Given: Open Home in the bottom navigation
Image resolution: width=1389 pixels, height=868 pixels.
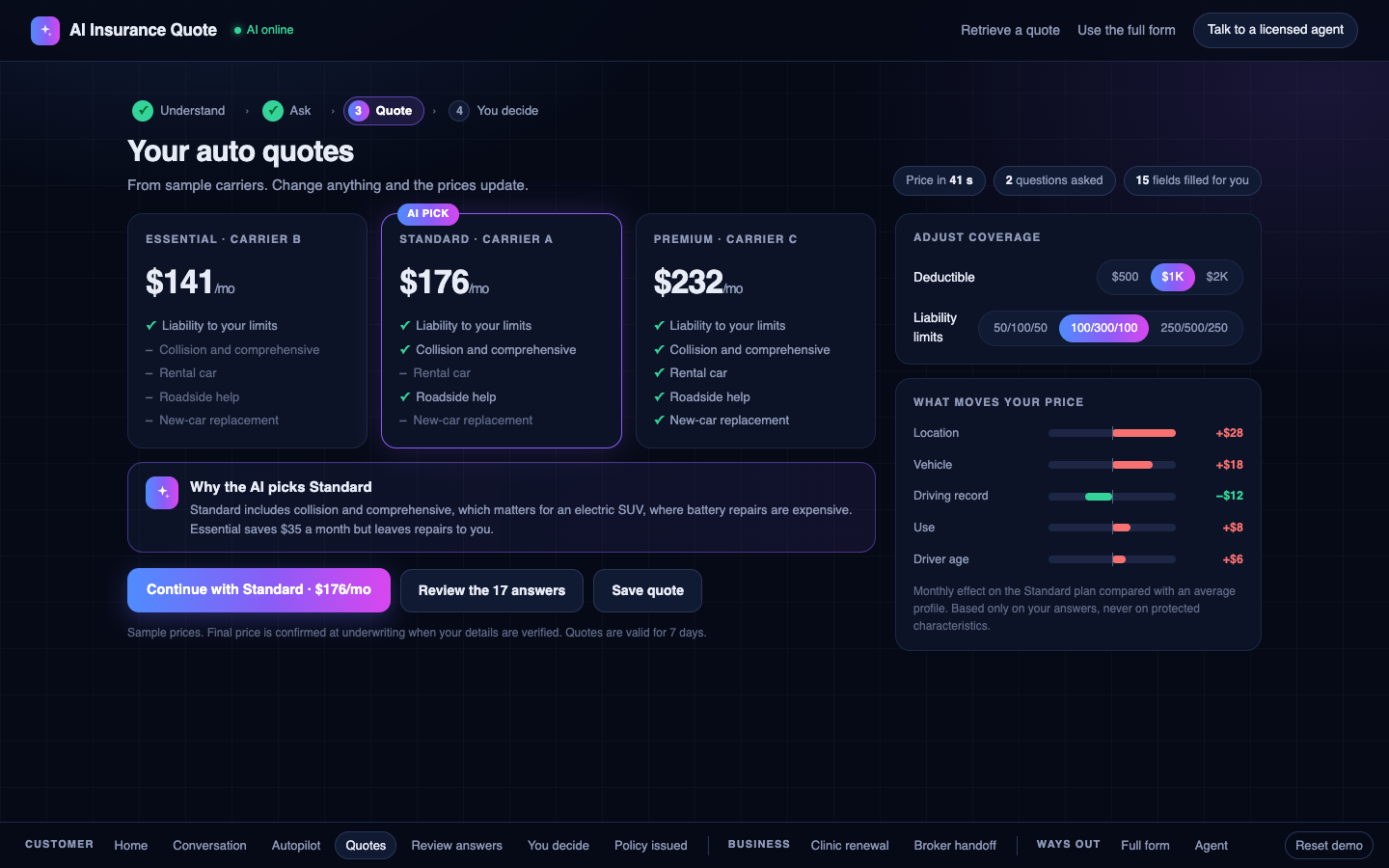Looking at the screenshot, I should [131, 845].
